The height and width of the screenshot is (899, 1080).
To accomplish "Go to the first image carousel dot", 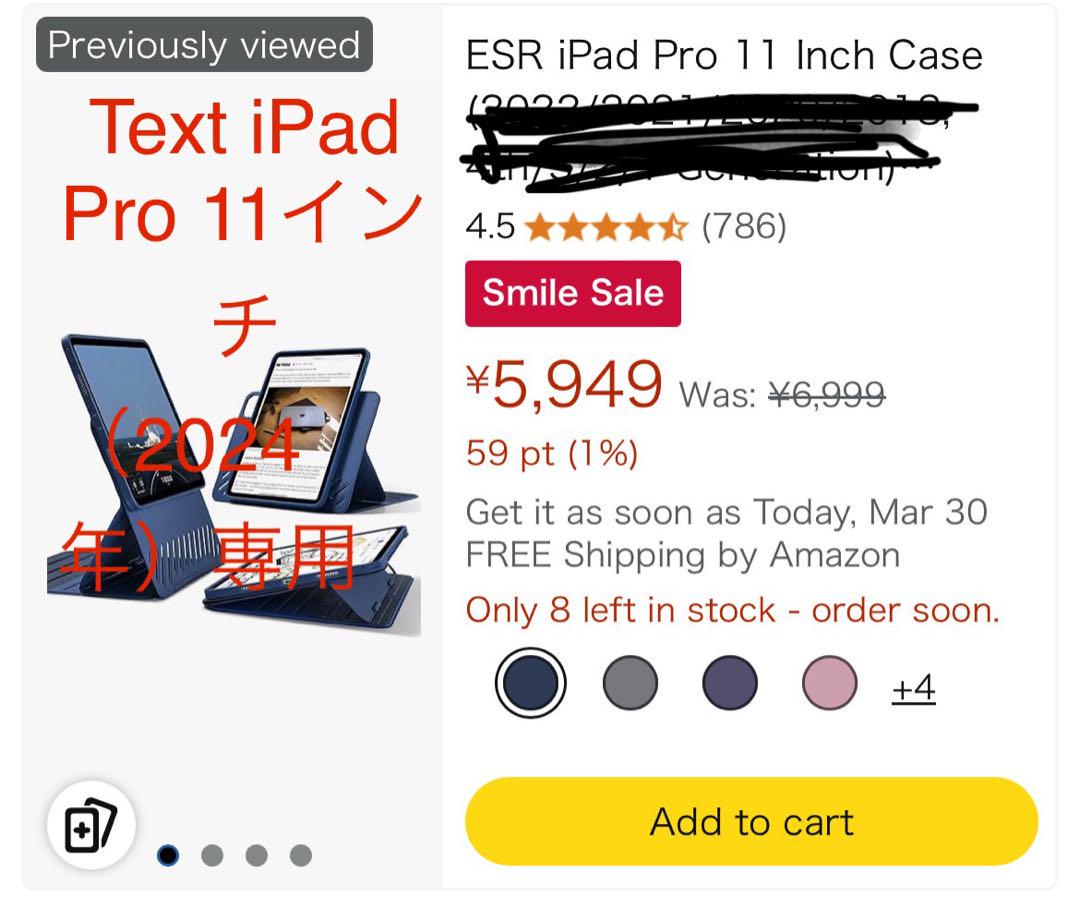I will pos(168,855).
